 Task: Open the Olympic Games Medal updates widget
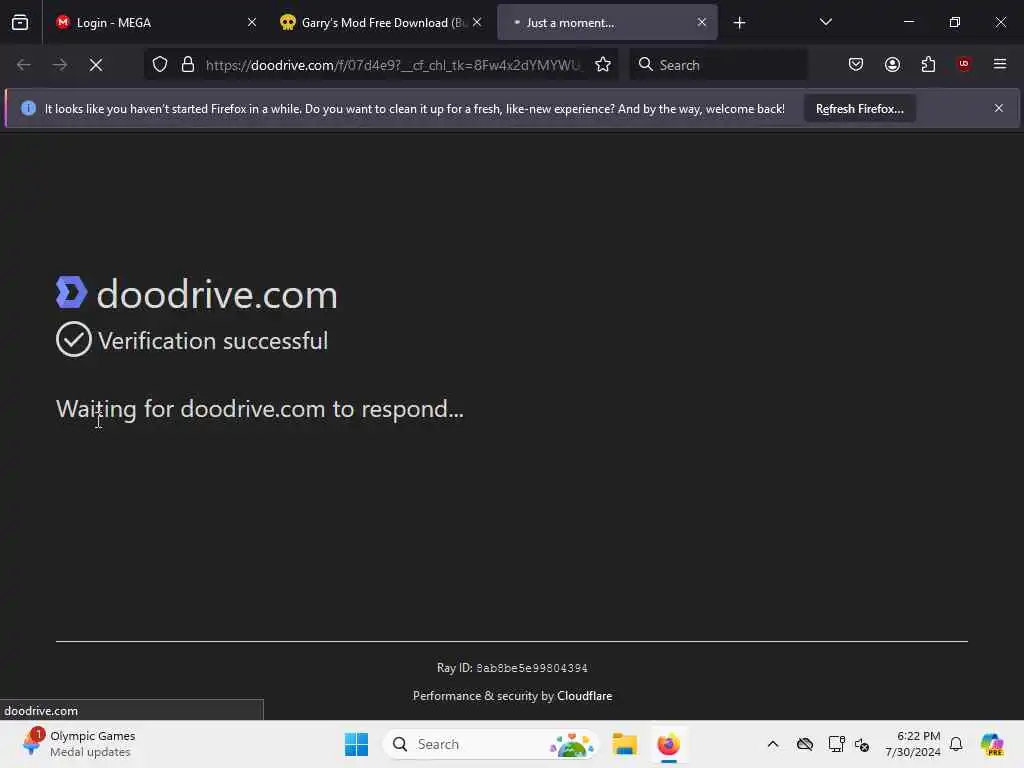point(78,744)
